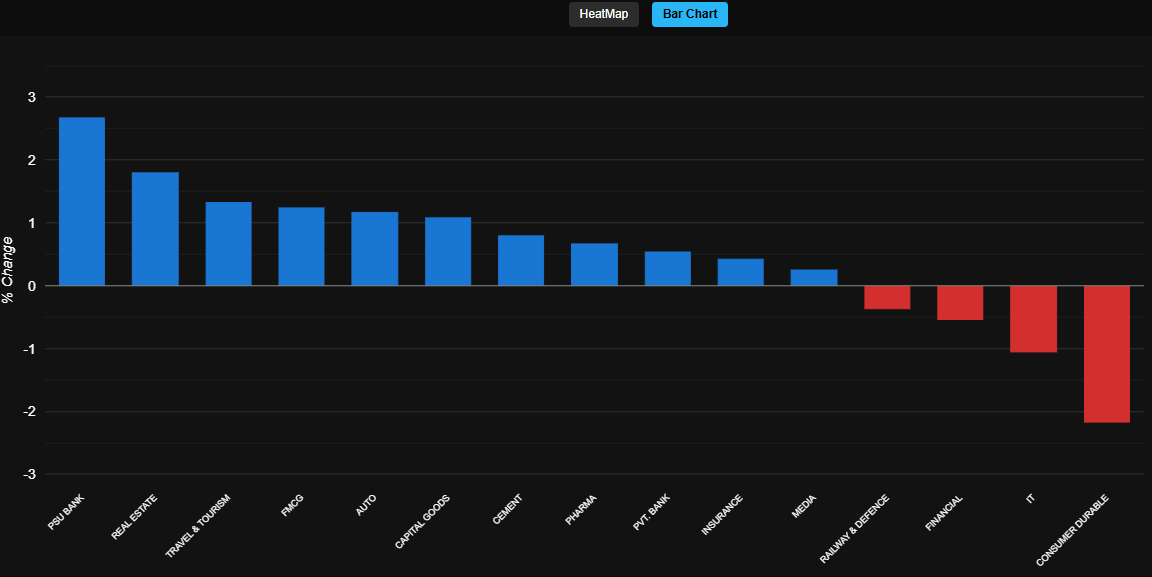
Task: Select the TRAVEL & TOURISM bar
Action: coord(228,244)
